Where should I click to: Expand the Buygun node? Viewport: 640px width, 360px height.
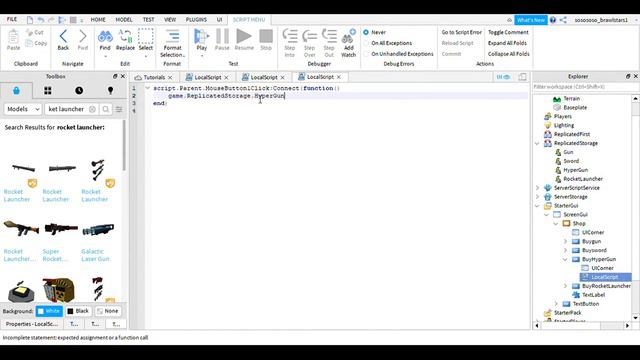tap(565, 241)
